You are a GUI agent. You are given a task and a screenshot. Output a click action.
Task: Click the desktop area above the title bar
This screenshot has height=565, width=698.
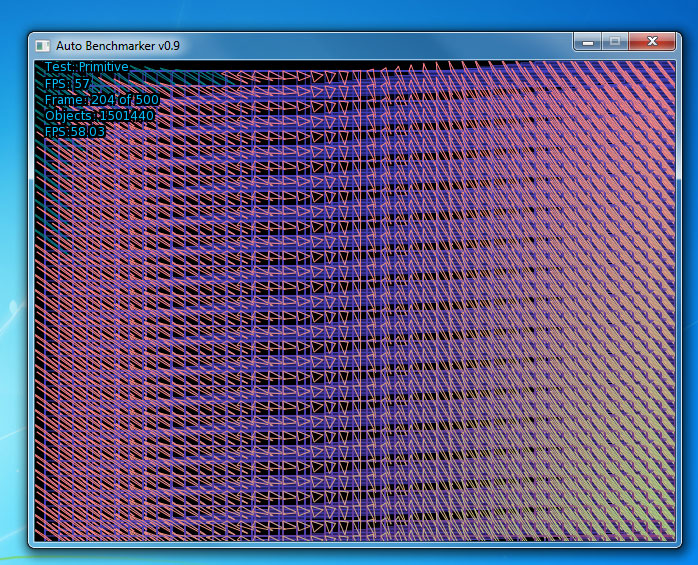click(356, 14)
